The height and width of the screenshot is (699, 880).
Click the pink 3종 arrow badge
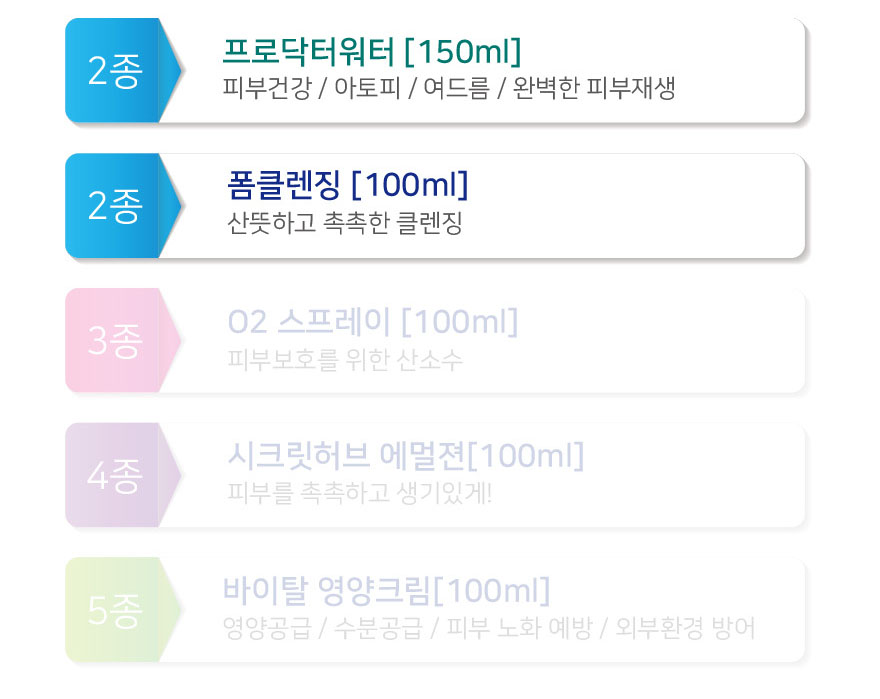tap(123, 340)
